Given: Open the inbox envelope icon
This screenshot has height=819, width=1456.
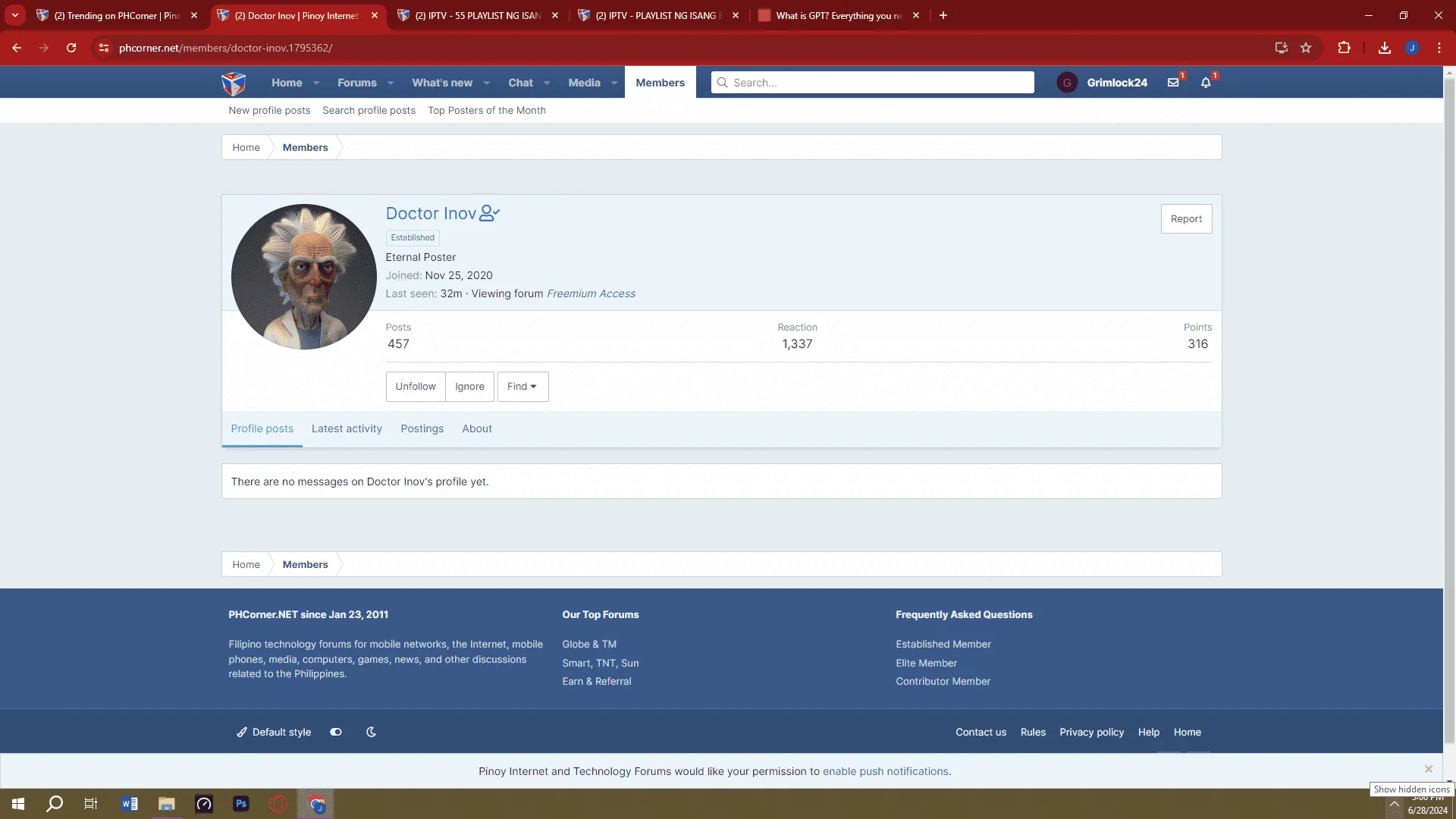Looking at the screenshot, I should (x=1173, y=83).
